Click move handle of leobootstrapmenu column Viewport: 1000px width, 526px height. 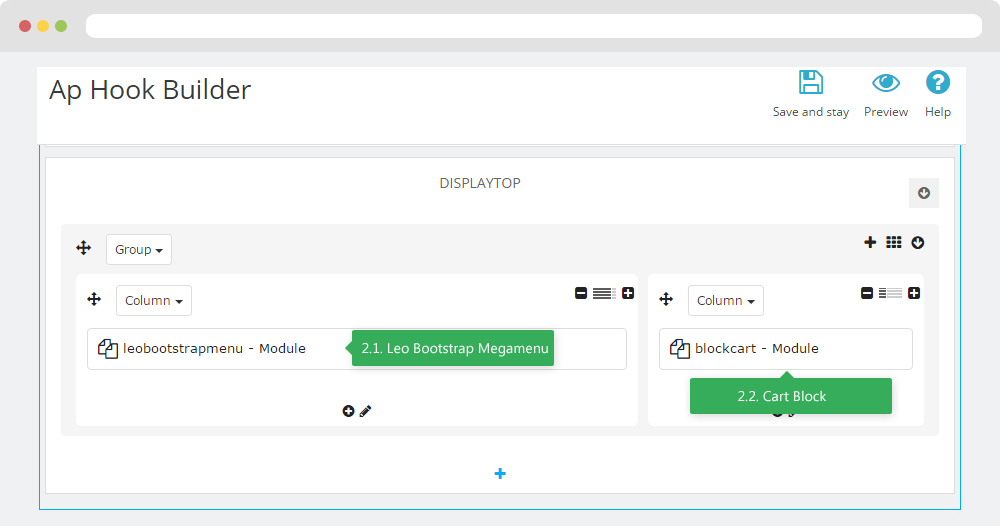tap(94, 299)
